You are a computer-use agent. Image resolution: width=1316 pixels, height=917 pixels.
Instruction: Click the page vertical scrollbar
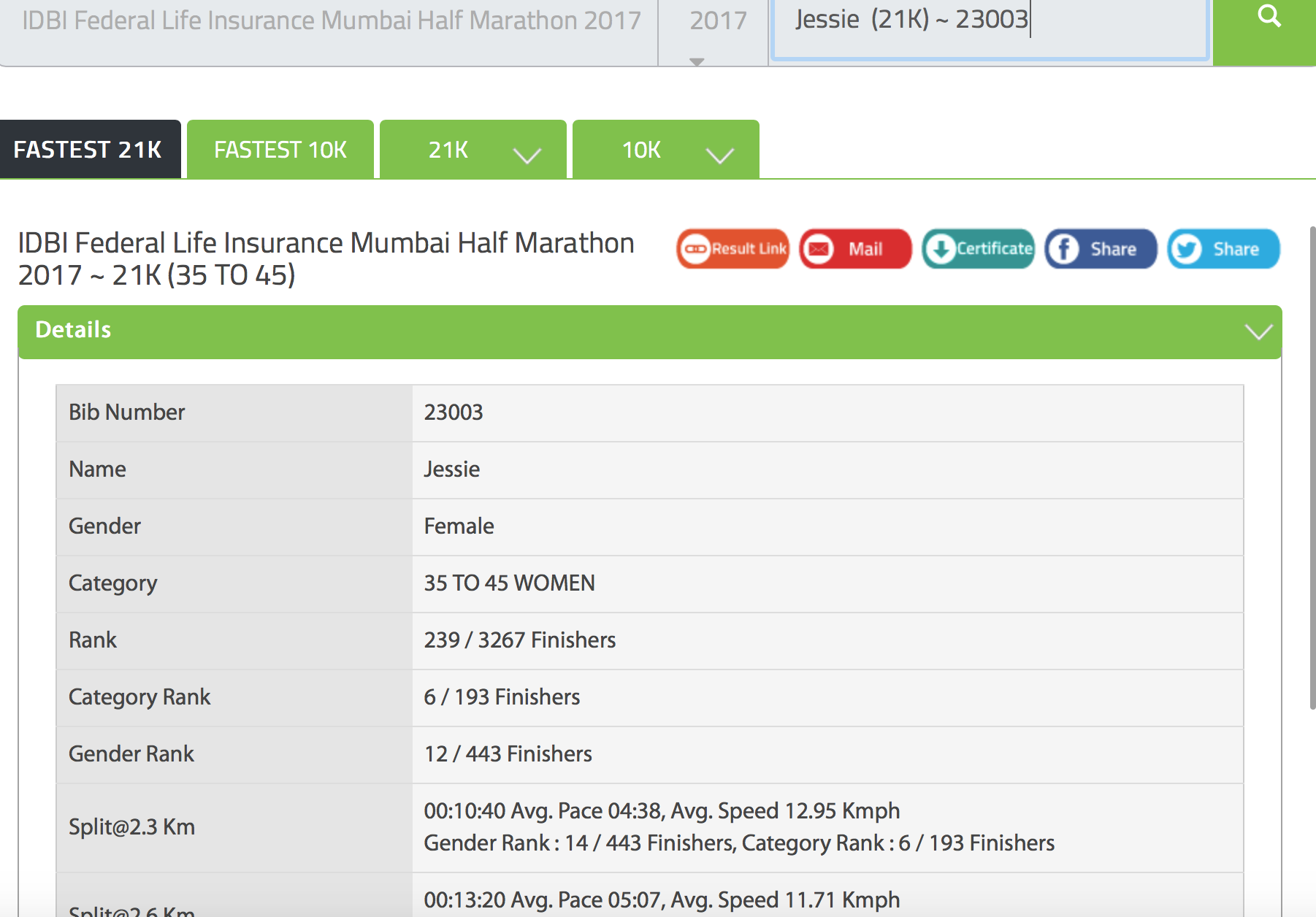coord(1312,467)
